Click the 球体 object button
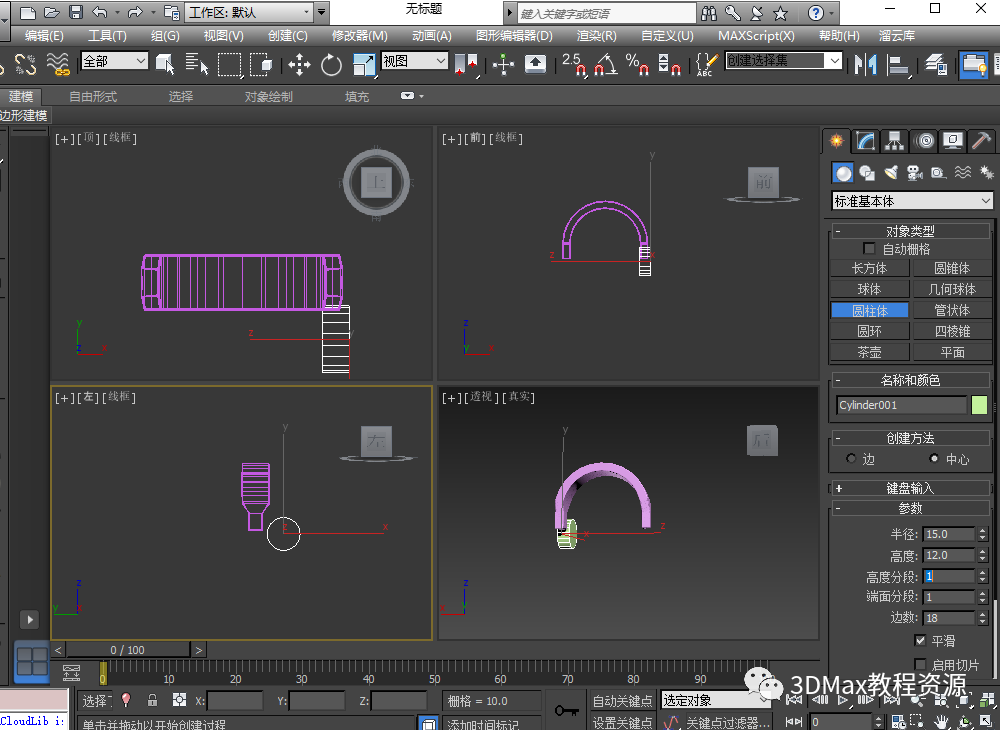The height and width of the screenshot is (730, 1000). (869, 289)
